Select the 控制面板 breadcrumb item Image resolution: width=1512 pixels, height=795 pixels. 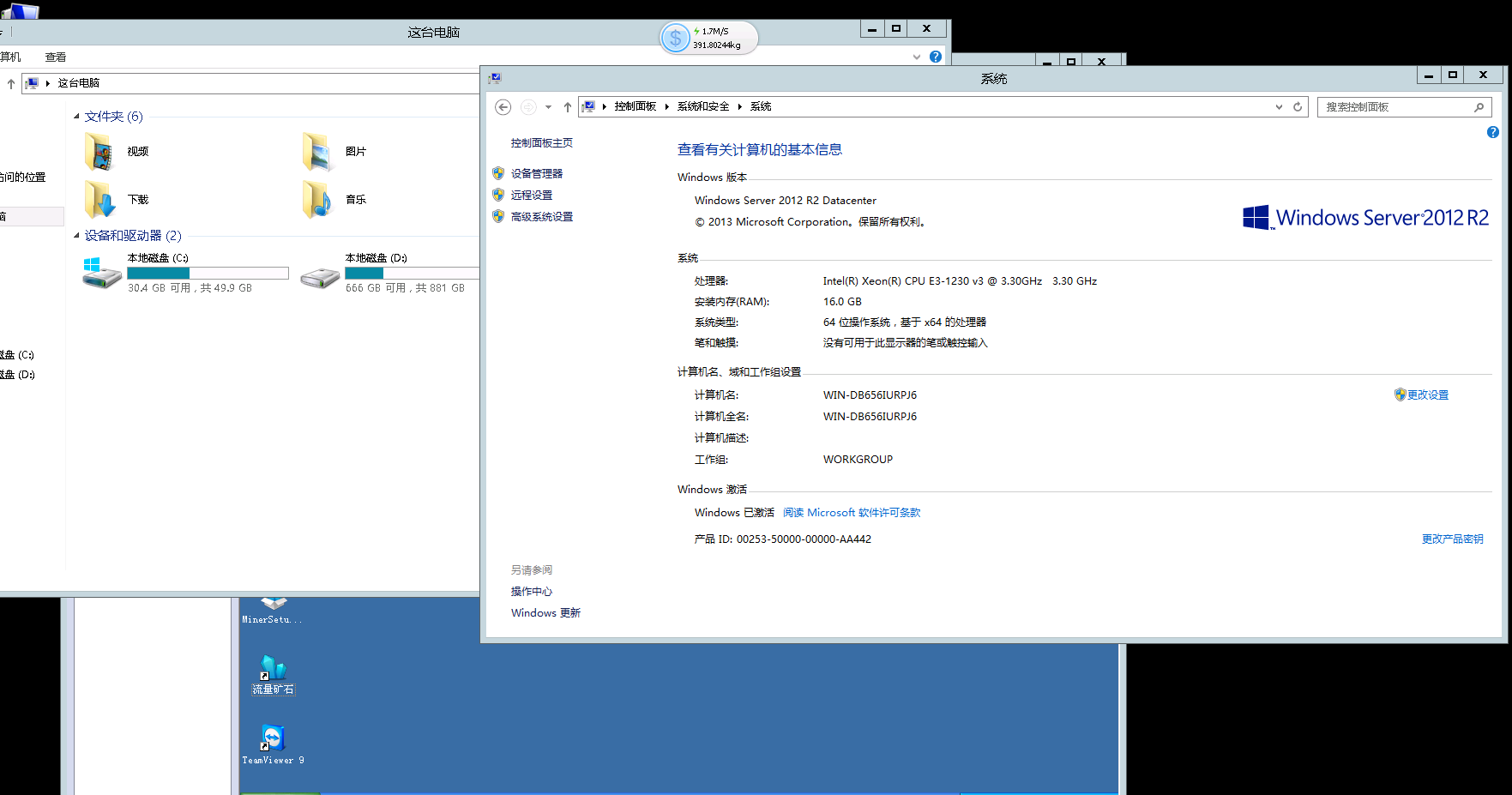[636, 106]
